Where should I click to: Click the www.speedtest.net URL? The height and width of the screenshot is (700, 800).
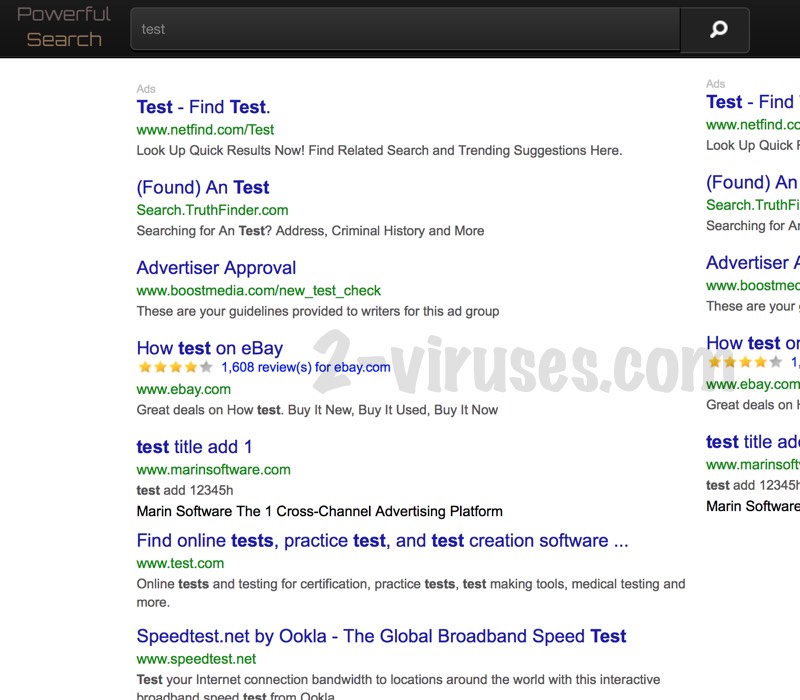point(196,659)
